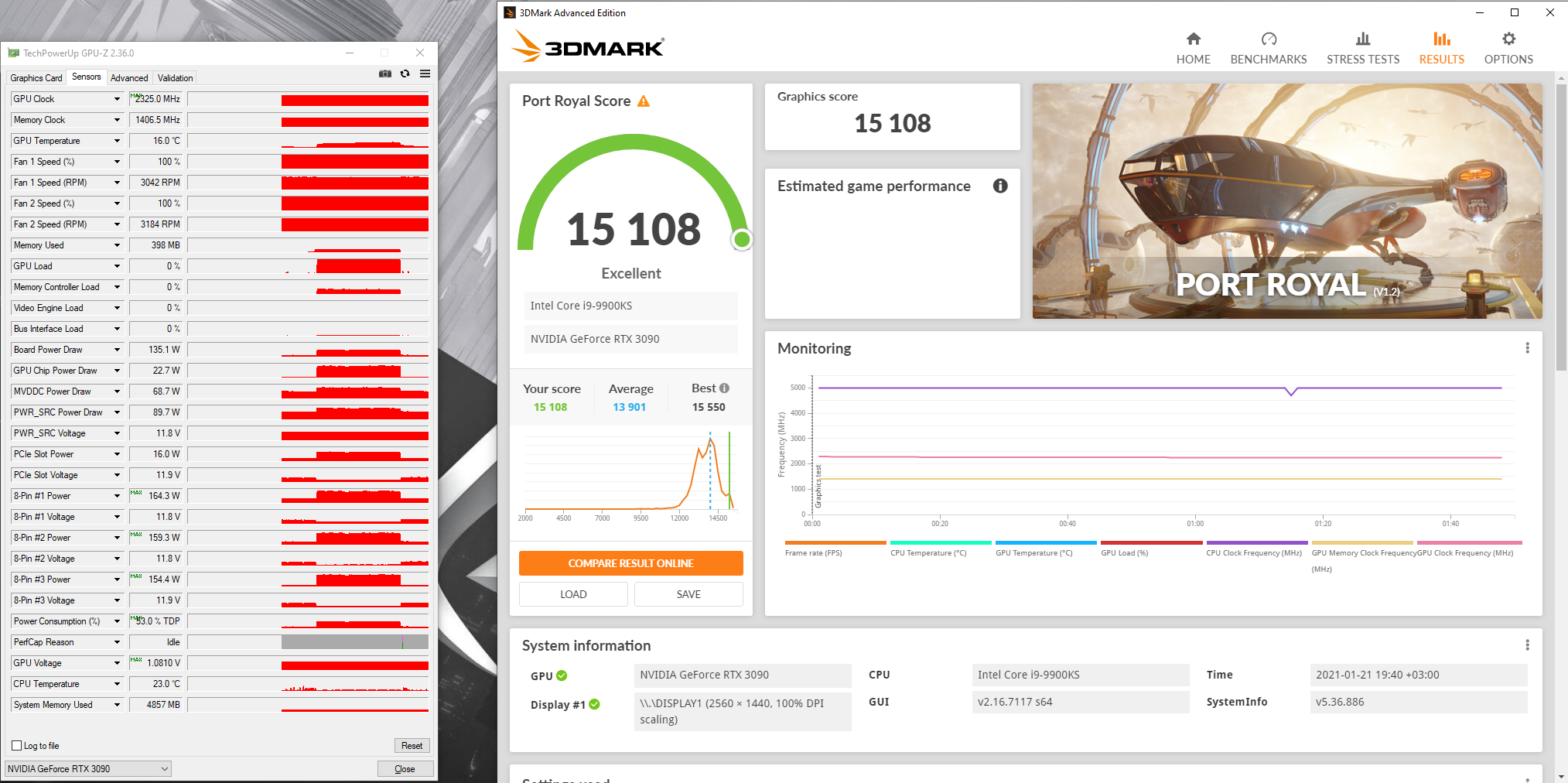Open the GPU Load sensor dropdown
This screenshot has width=1568, height=783.
point(117,266)
